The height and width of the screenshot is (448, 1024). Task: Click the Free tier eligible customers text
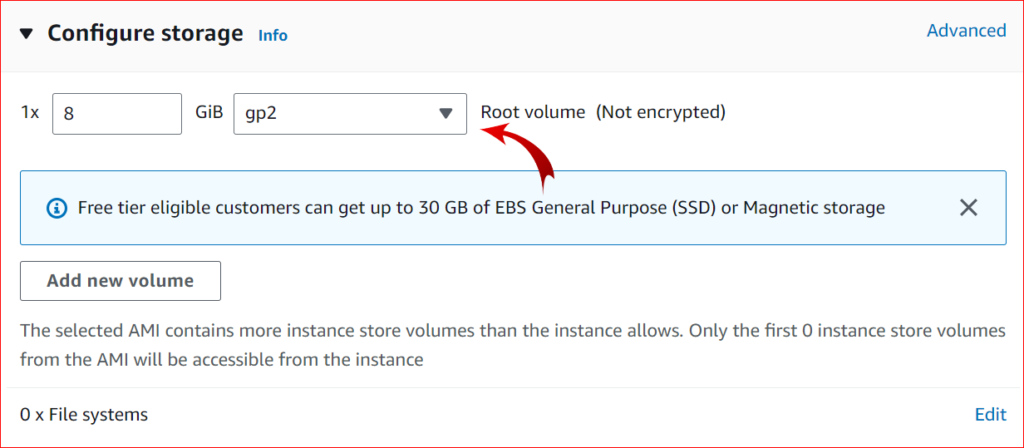(x=195, y=208)
